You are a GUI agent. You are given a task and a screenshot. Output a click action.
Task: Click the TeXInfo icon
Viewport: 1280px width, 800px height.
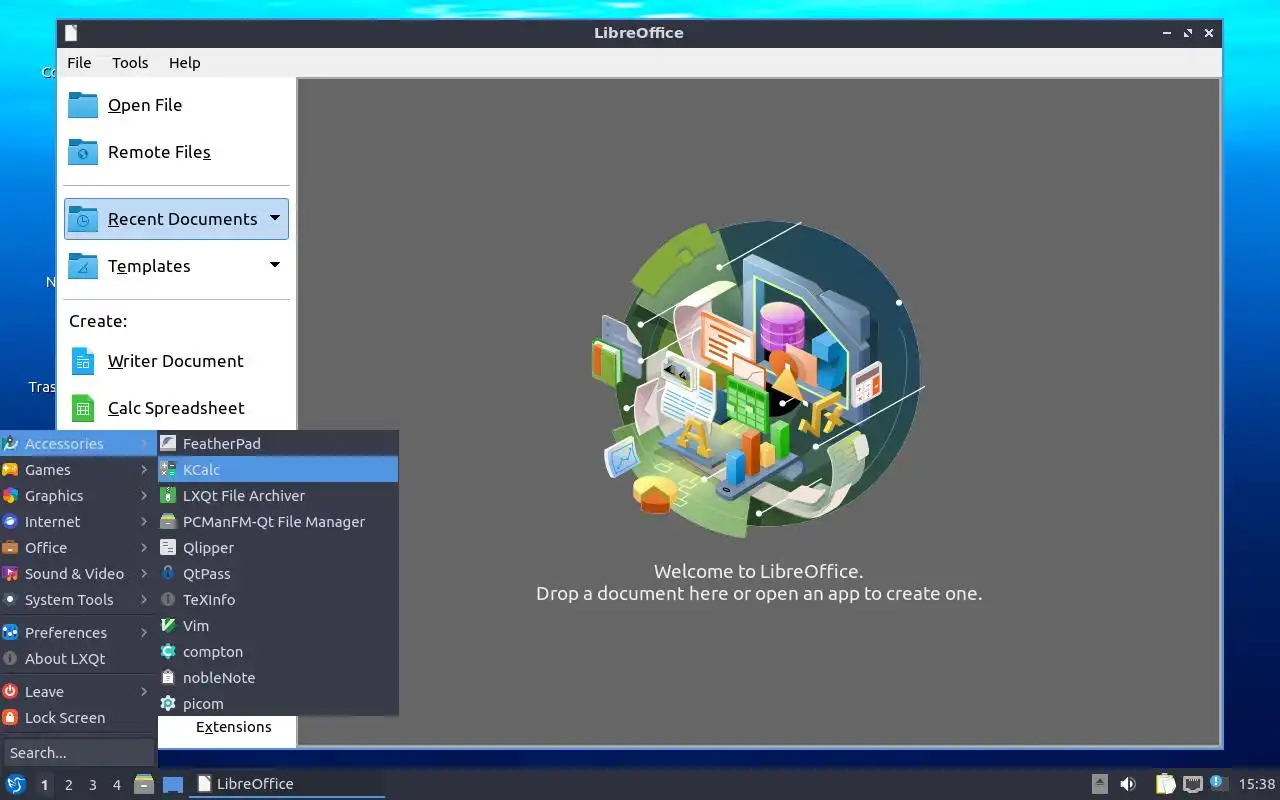point(168,599)
